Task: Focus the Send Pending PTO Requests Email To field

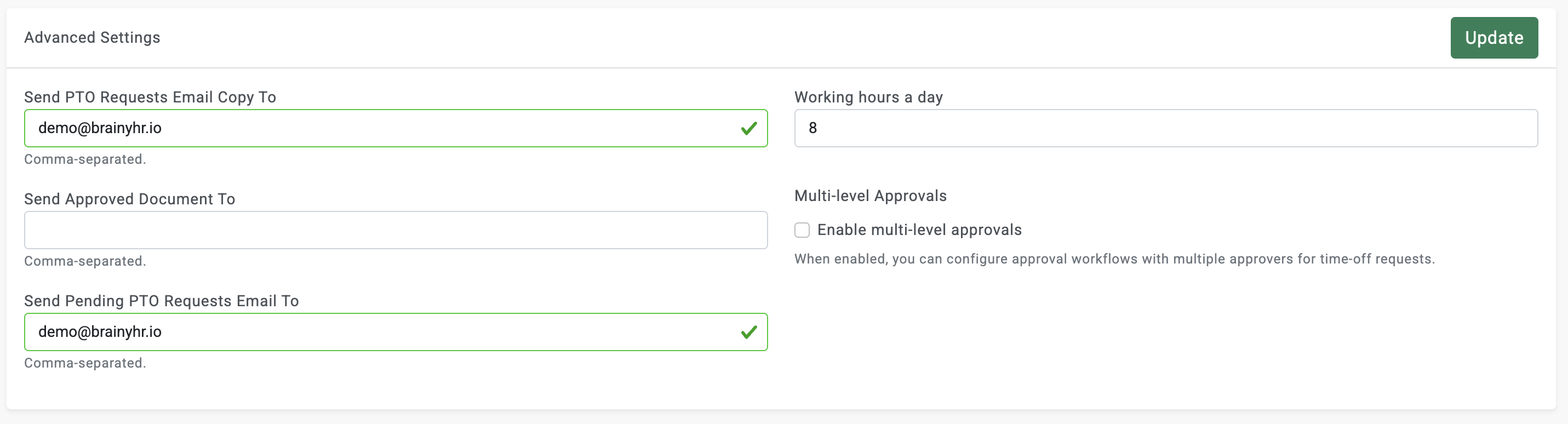Action: 396,332
